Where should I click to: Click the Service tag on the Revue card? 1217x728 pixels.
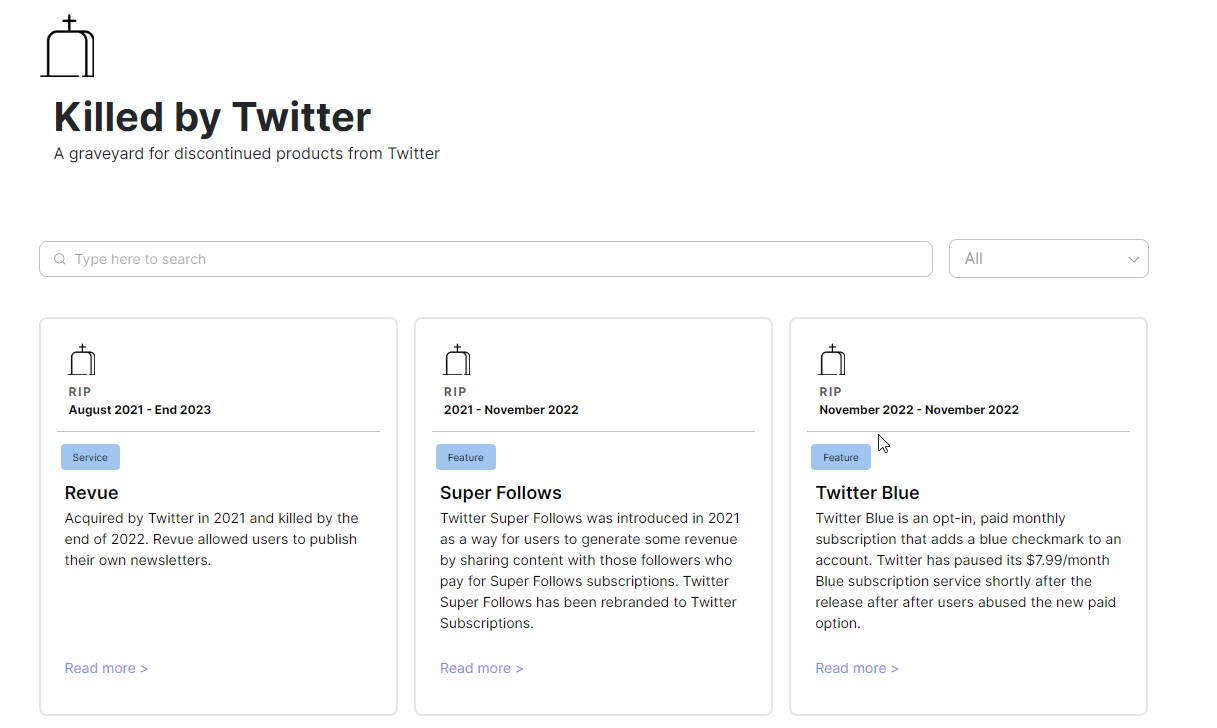coord(90,457)
